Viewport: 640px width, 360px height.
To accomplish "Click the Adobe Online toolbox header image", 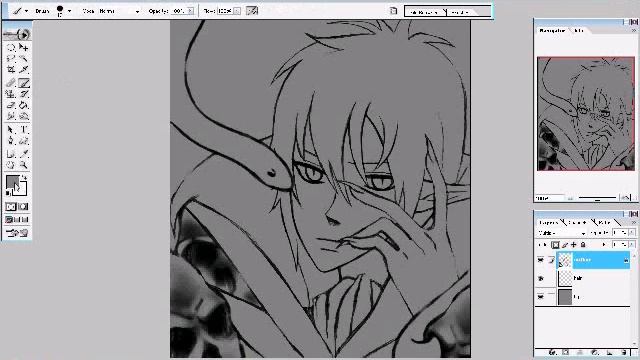I will [x=17, y=34].
